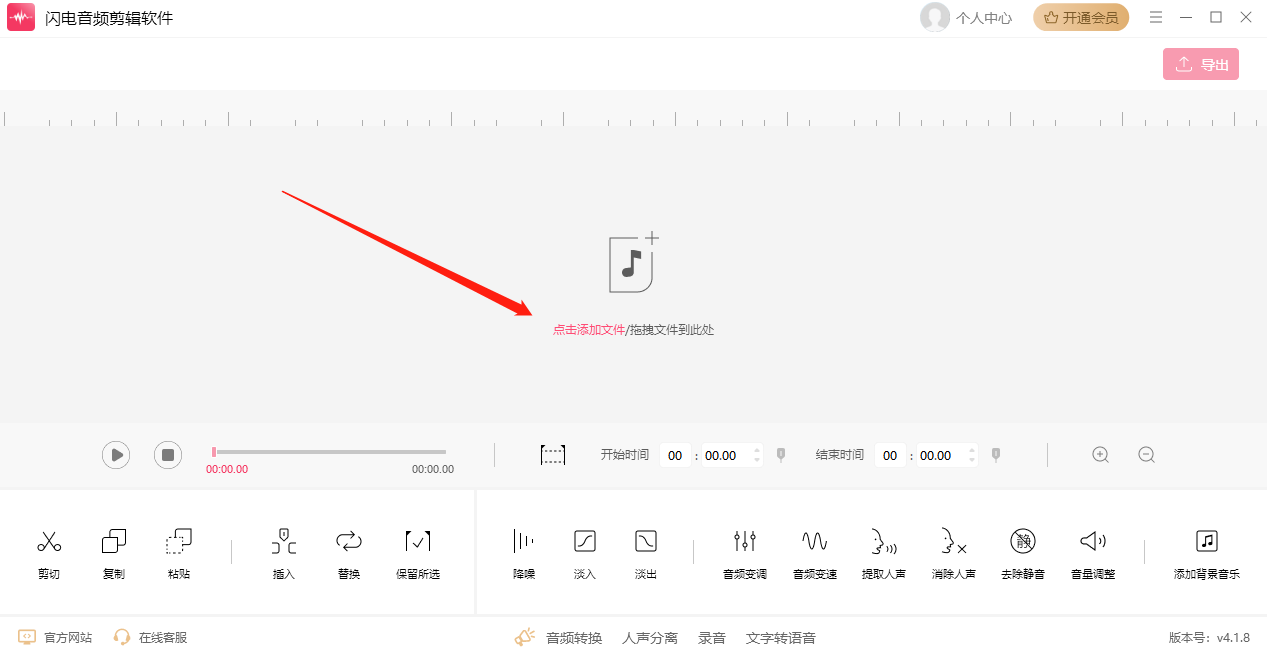Viewport: 1267px width, 654px height.
Task: Switch to 人声分离 vocal separation
Action: point(650,637)
